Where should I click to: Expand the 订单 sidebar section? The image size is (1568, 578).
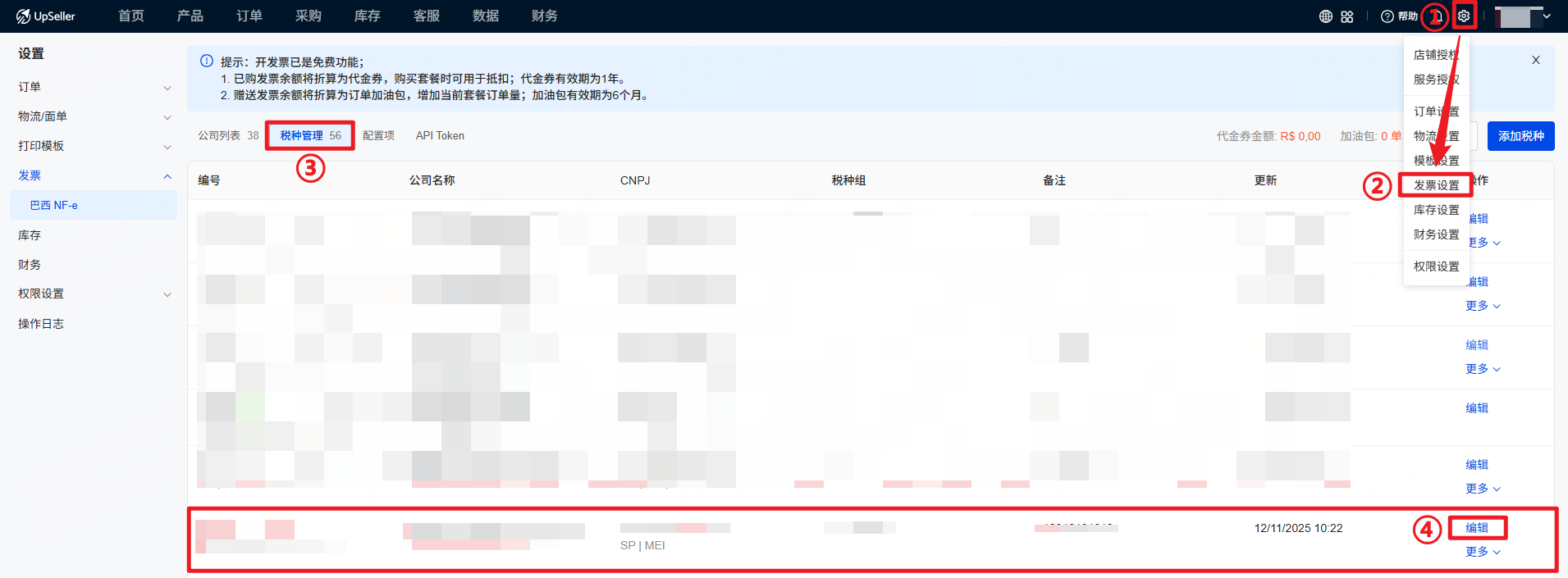pos(167,88)
